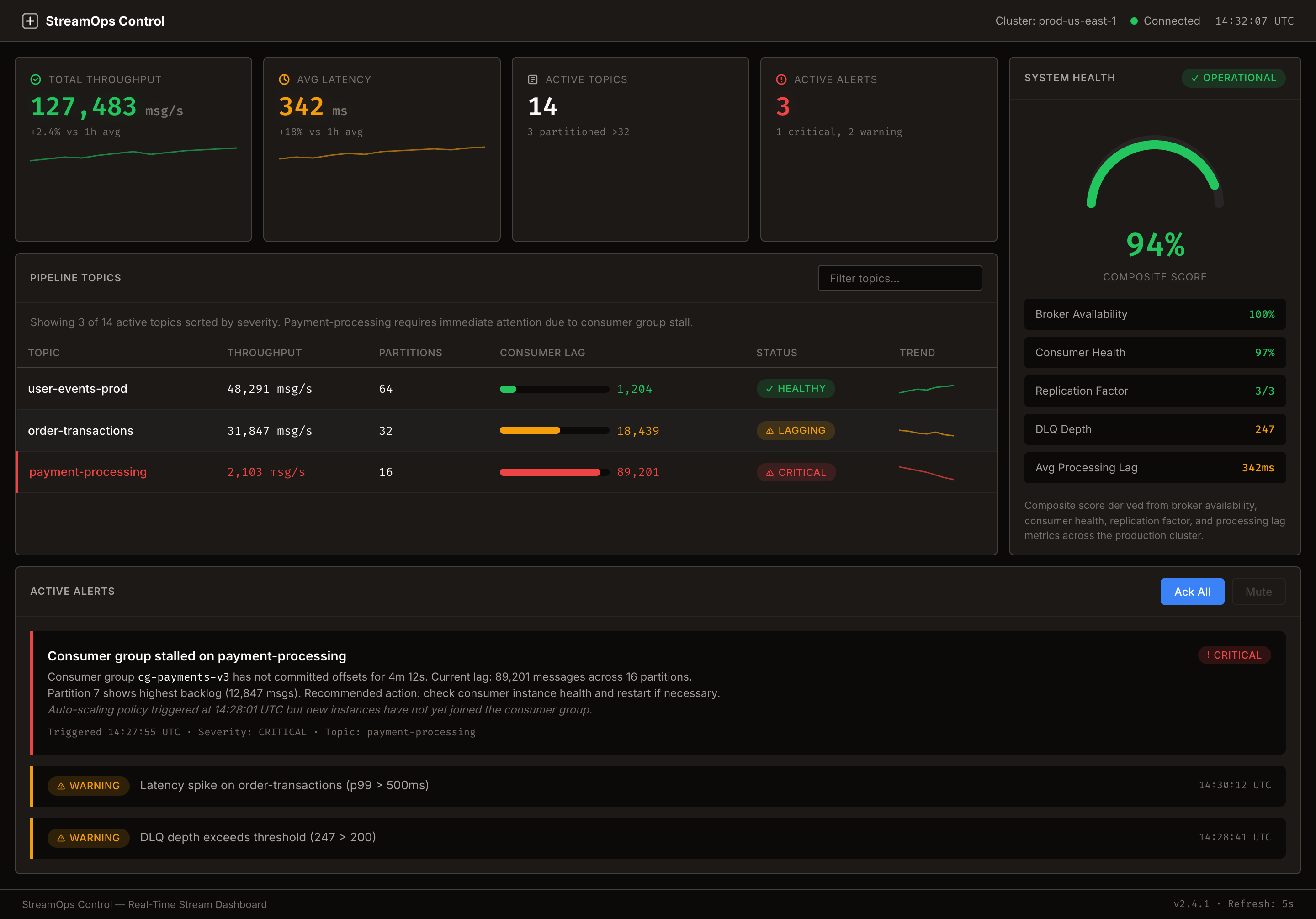Click the alert triangle in the CRITICAL status badge
This screenshot has width=1316, height=919.
click(x=770, y=472)
